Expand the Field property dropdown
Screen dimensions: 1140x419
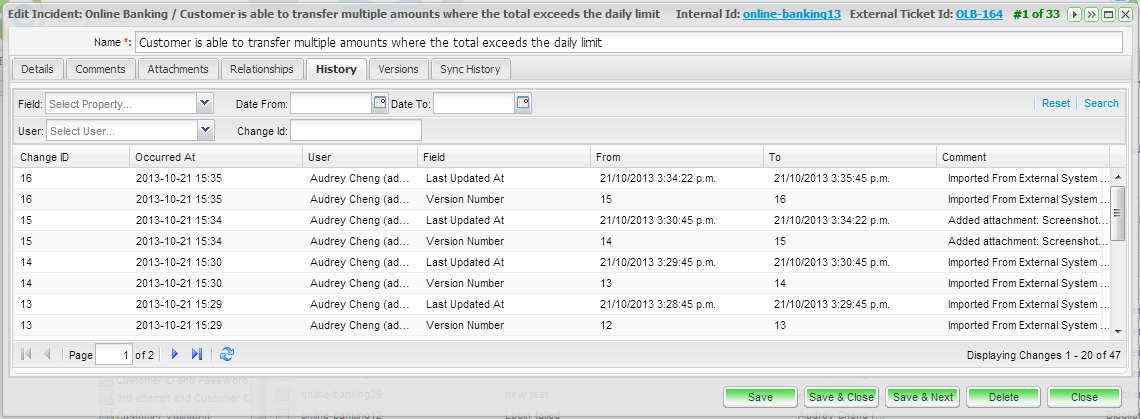tap(205, 103)
